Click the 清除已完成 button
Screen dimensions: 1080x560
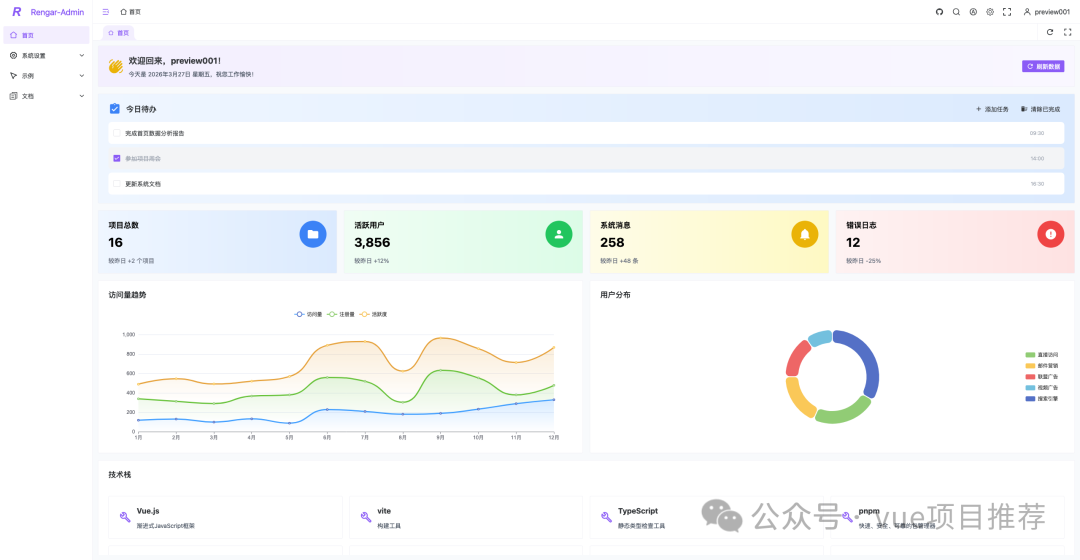pyautogui.click(x=1040, y=109)
